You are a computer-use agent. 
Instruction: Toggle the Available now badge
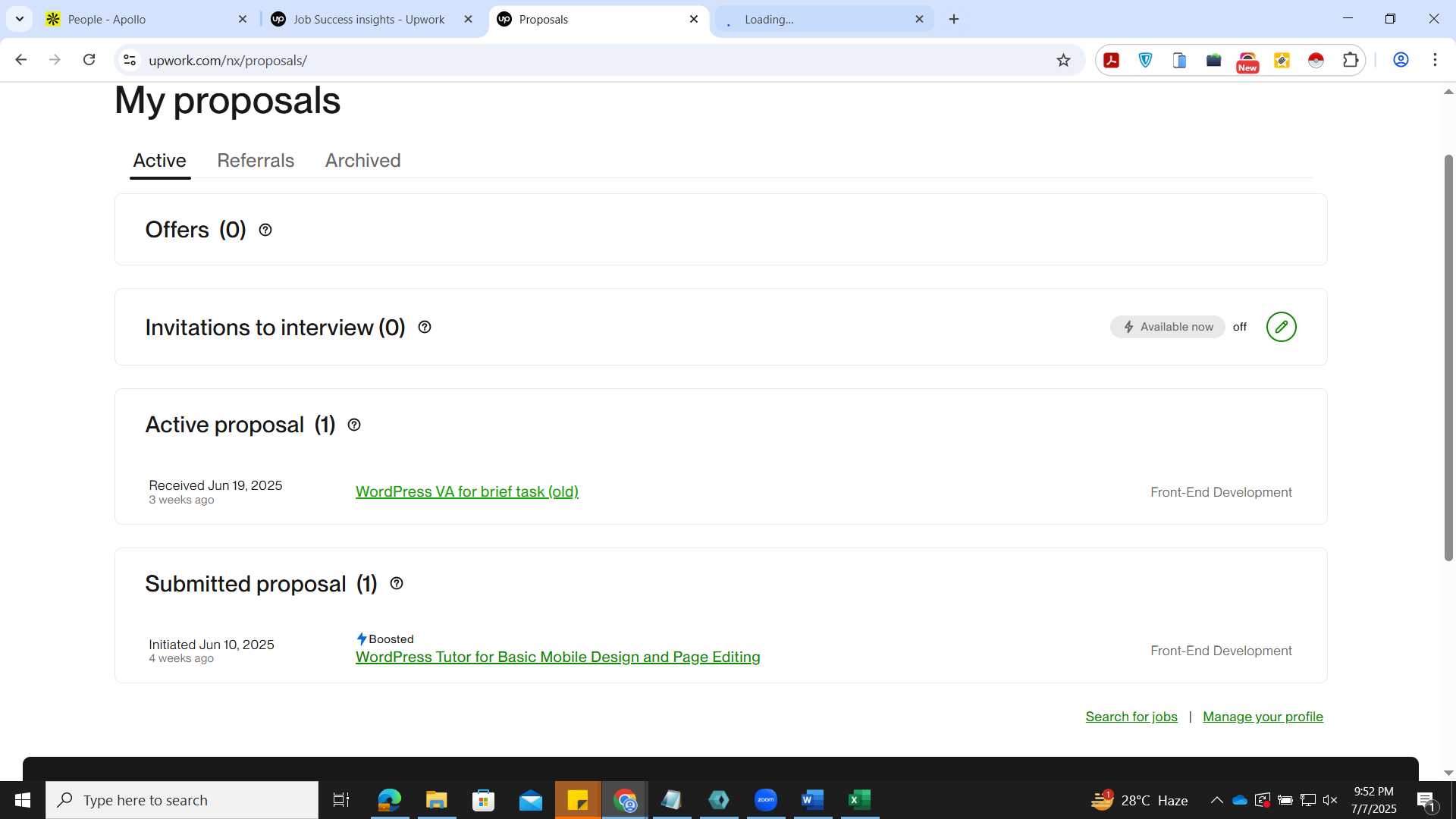[1168, 327]
